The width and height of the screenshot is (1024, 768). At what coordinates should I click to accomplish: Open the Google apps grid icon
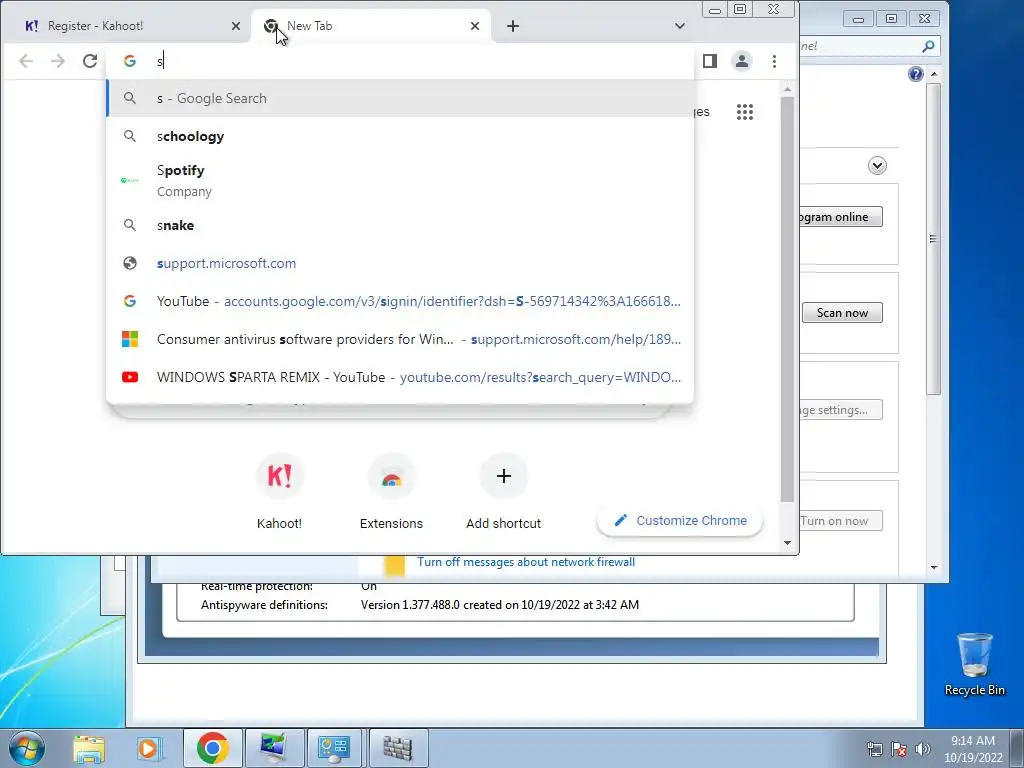pyautogui.click(x=744, y=112)
